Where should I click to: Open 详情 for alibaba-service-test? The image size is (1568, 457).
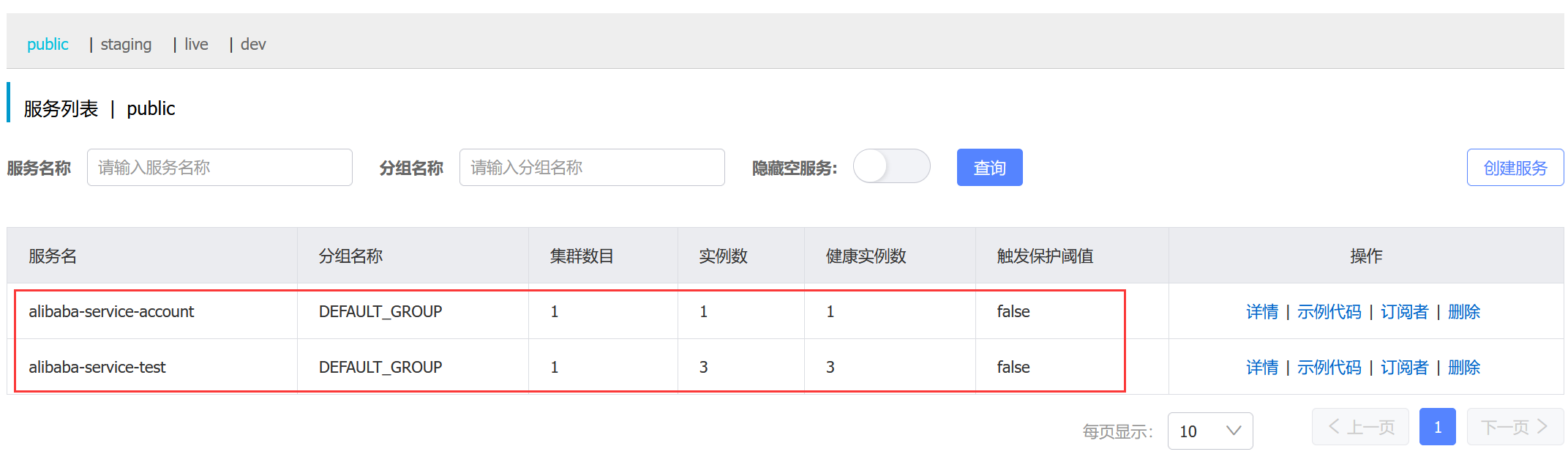click(1262, 368)
